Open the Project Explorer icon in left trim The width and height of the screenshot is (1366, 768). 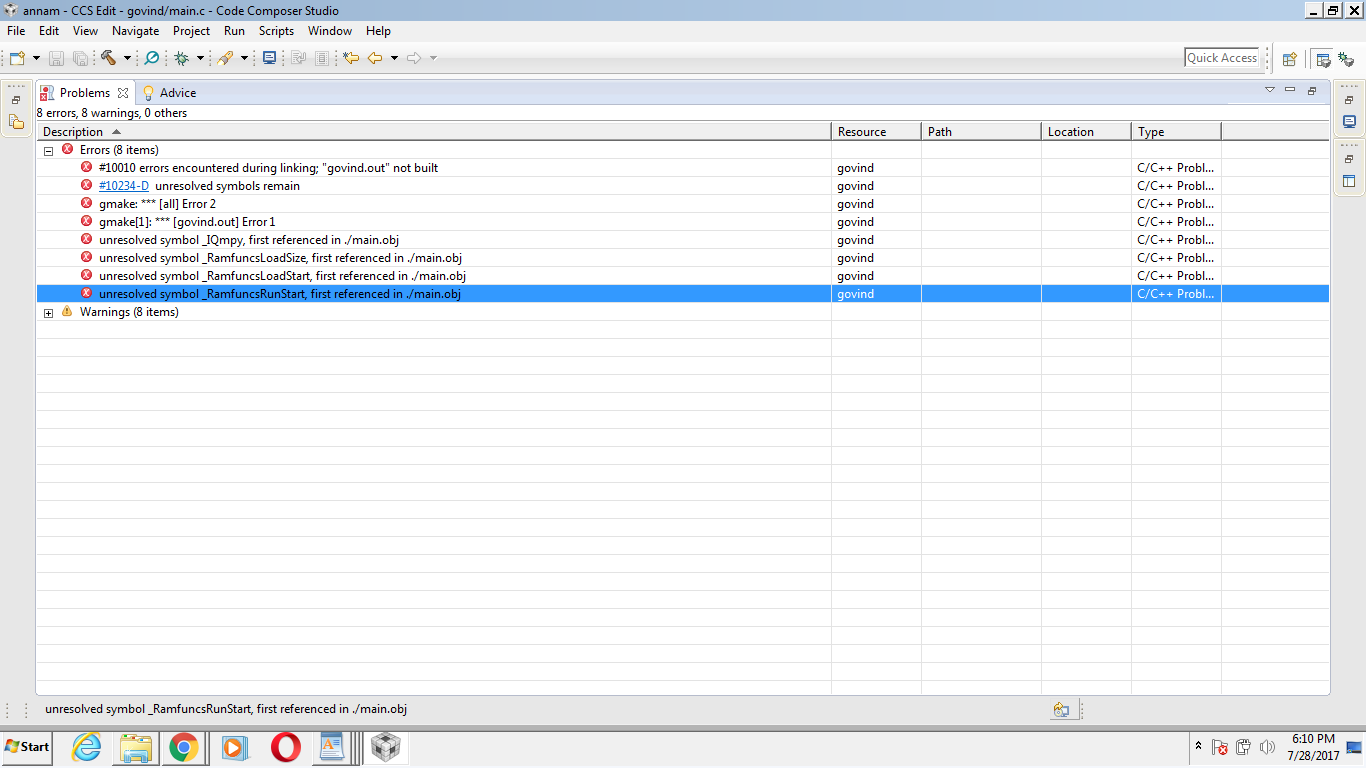tap(16, 122)
